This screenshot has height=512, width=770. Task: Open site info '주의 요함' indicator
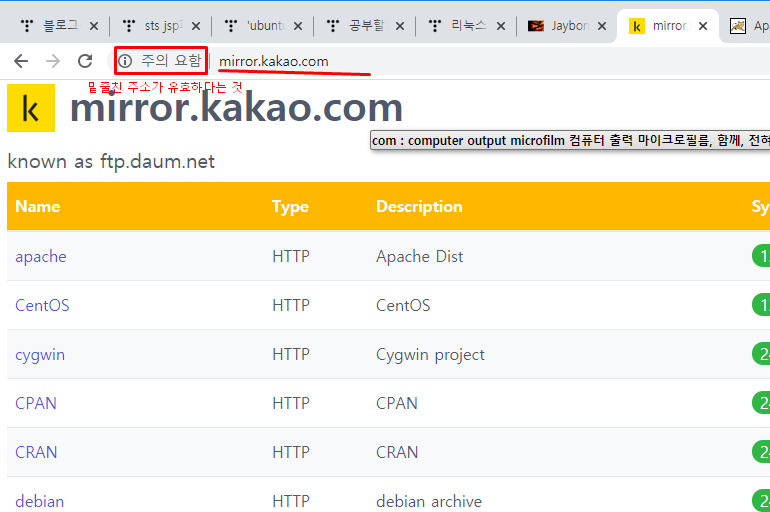(x=161, y=61)
